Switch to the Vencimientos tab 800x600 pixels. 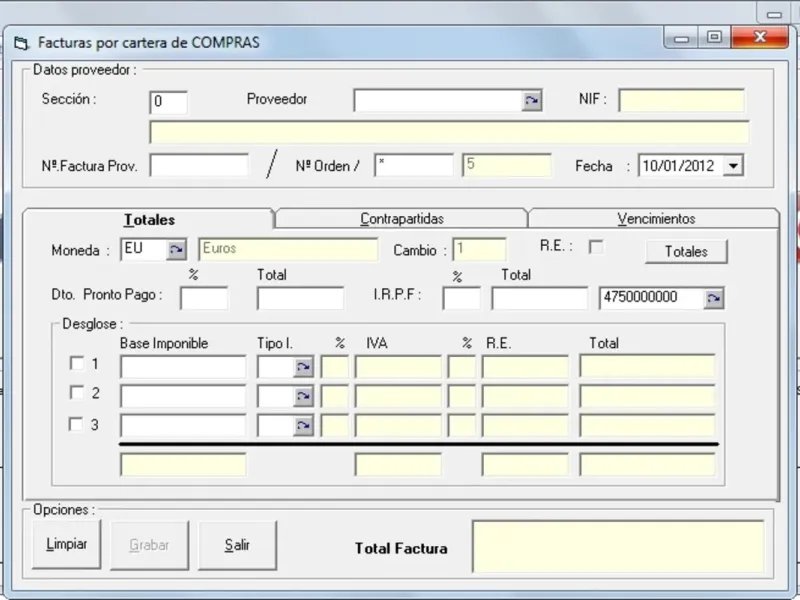point(656,218)
